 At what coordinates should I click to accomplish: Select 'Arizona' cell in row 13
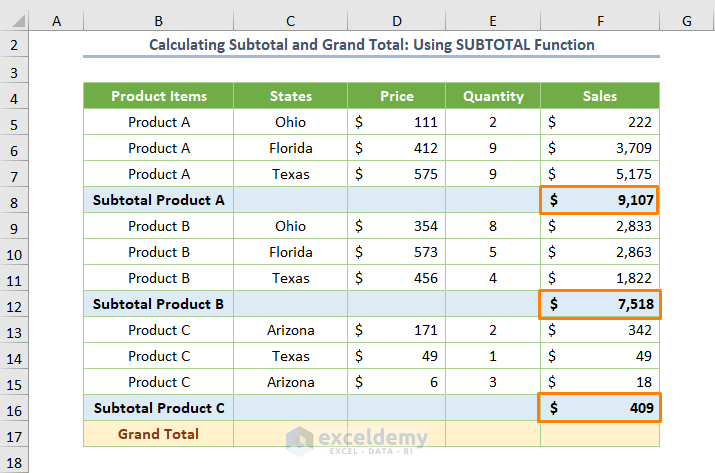tap(290, 330)
